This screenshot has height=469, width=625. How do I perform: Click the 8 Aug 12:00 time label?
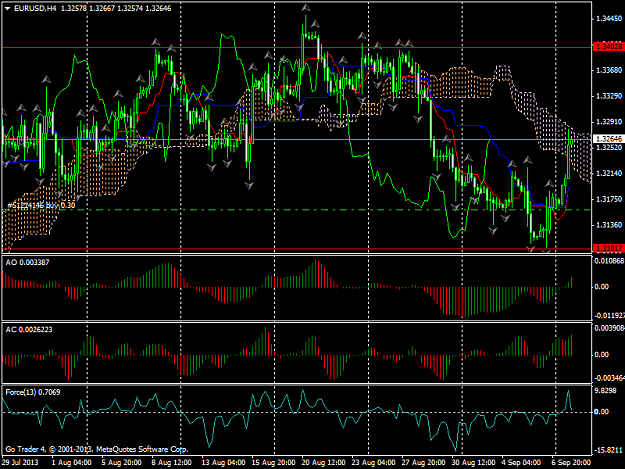coord(171,462)
